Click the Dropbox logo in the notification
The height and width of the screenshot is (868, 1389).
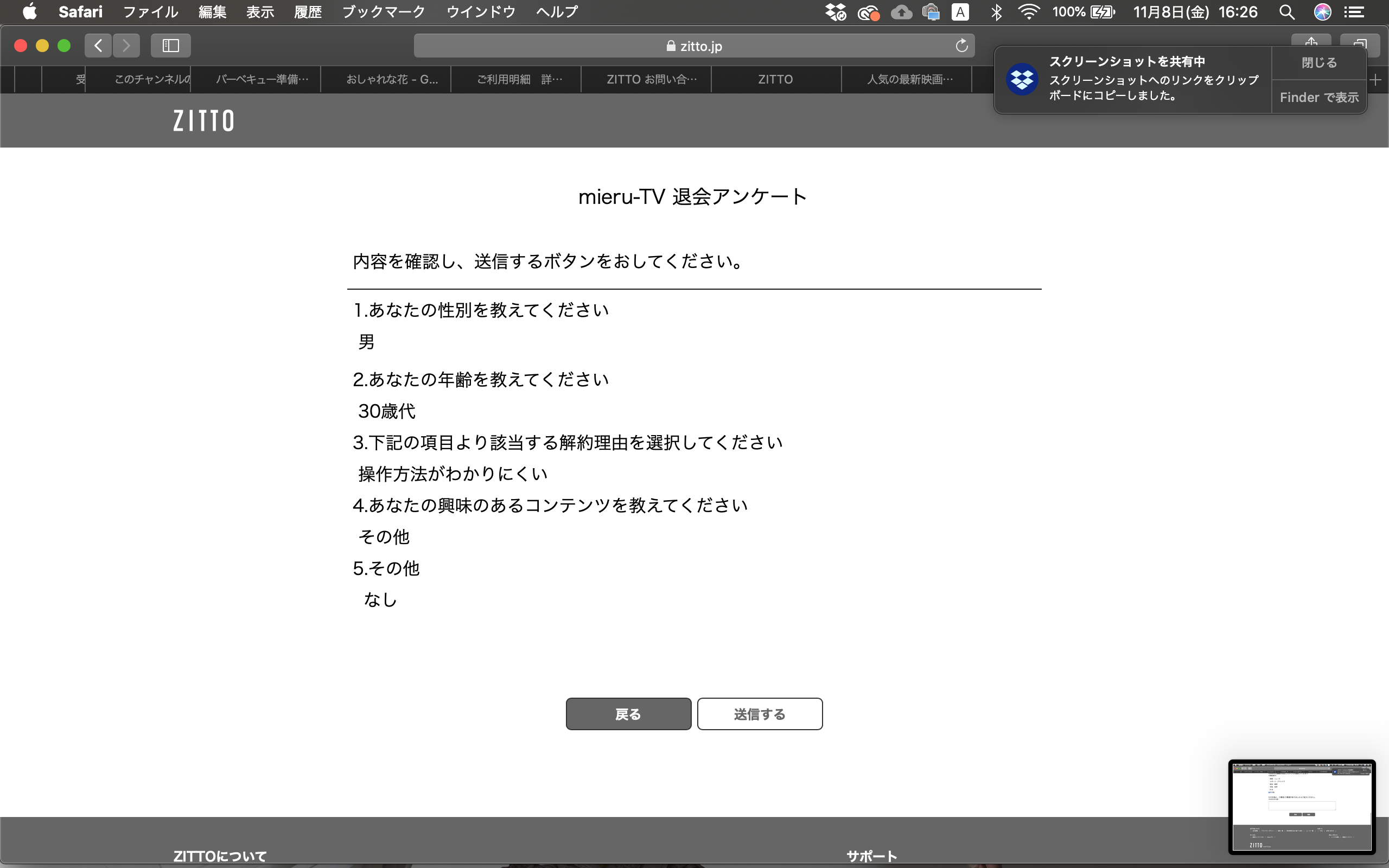1022,79
